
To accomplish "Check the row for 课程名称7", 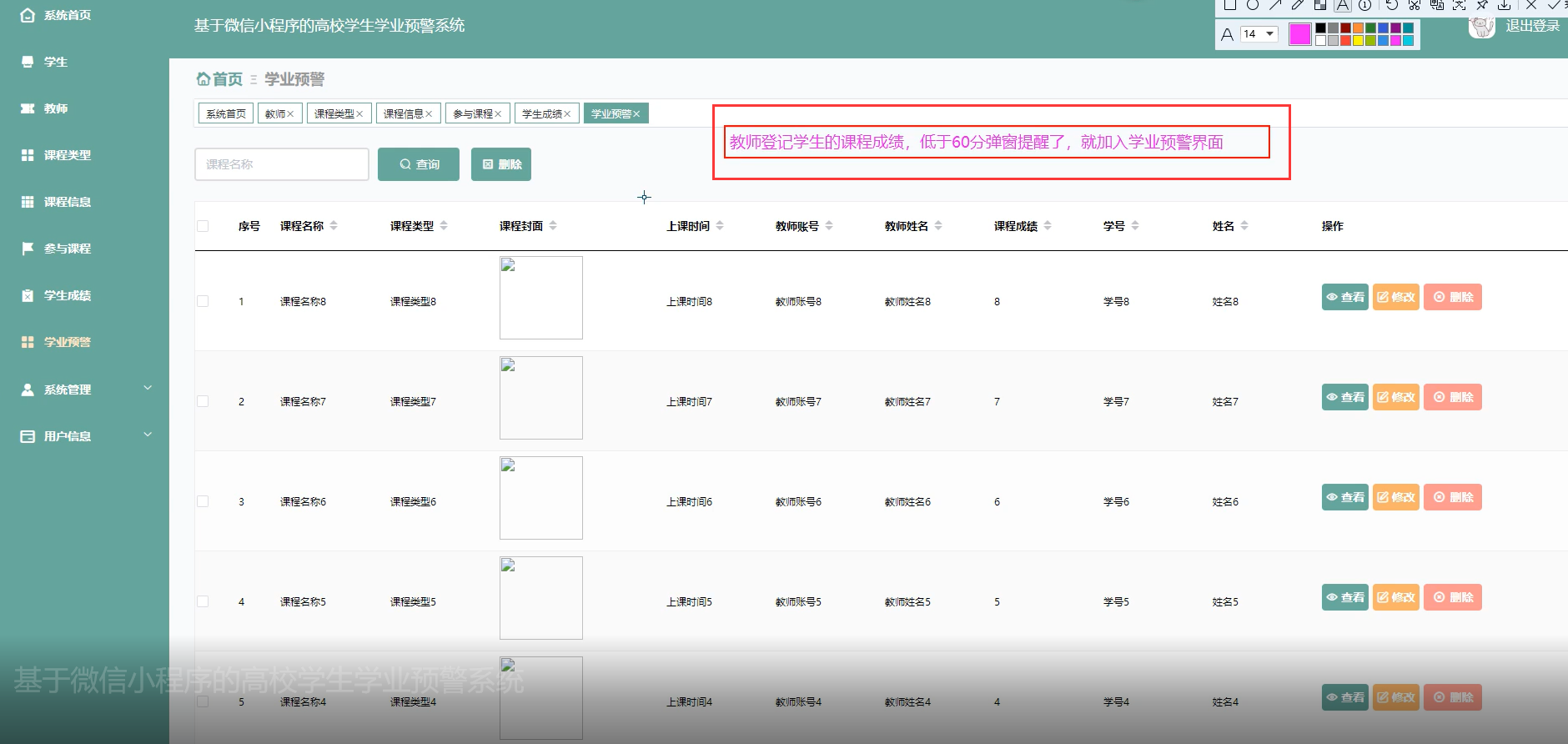I will coord(203,401).
